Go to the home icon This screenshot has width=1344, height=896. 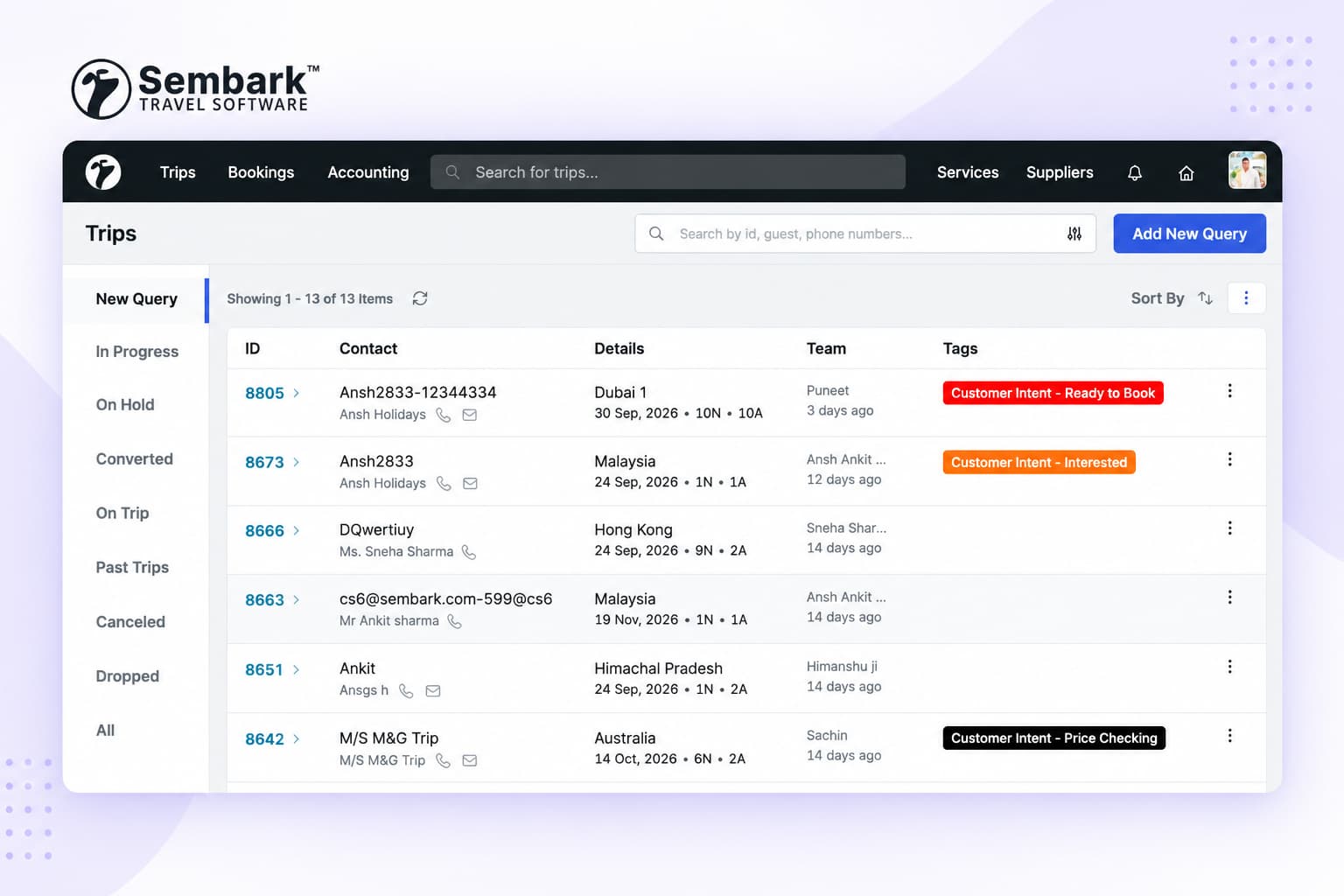pos(1186,173)
